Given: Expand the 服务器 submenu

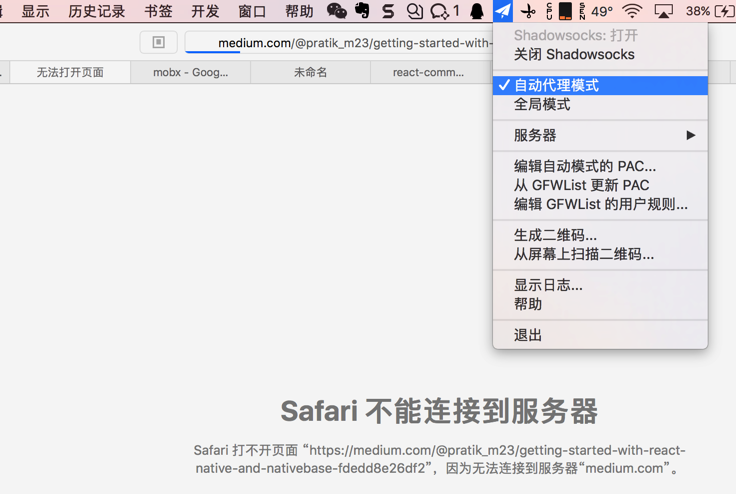Looking at the screenshot, I should point(600,135).
